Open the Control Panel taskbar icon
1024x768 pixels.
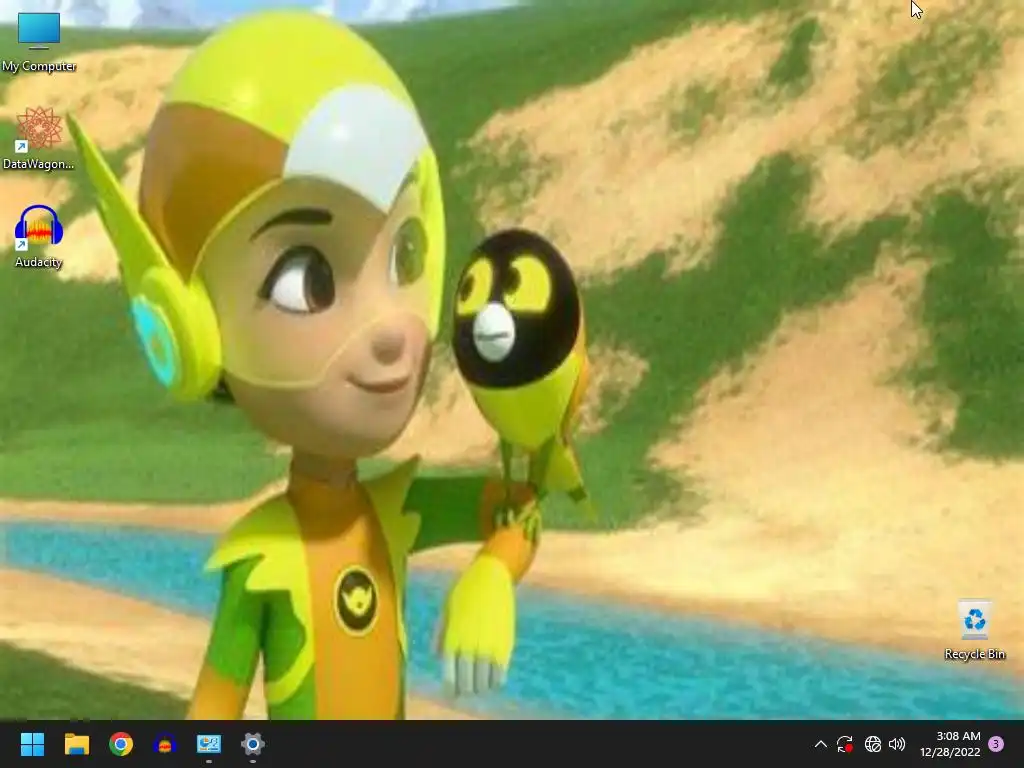click(x=209, y=744)
